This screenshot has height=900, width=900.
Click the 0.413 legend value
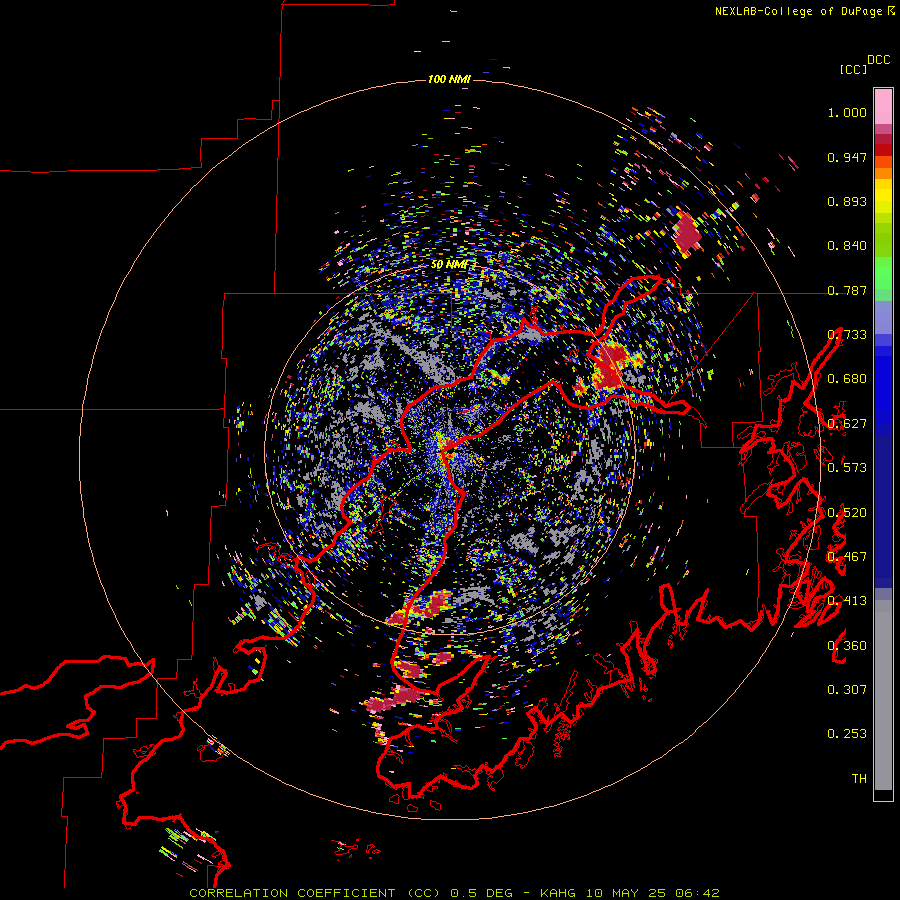847,601
